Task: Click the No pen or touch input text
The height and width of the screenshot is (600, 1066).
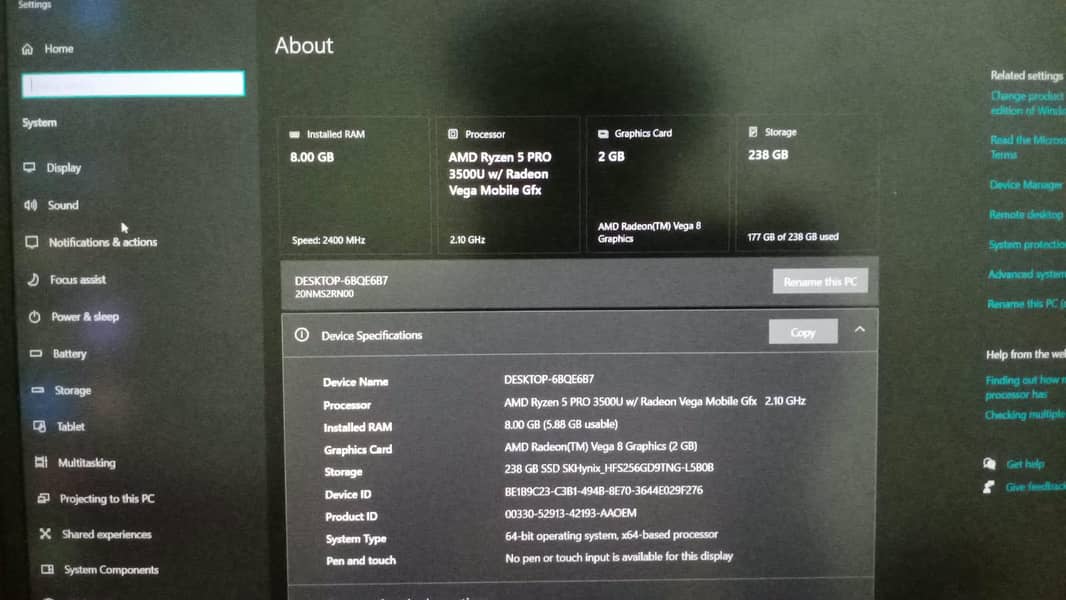Action: point(619,557)
